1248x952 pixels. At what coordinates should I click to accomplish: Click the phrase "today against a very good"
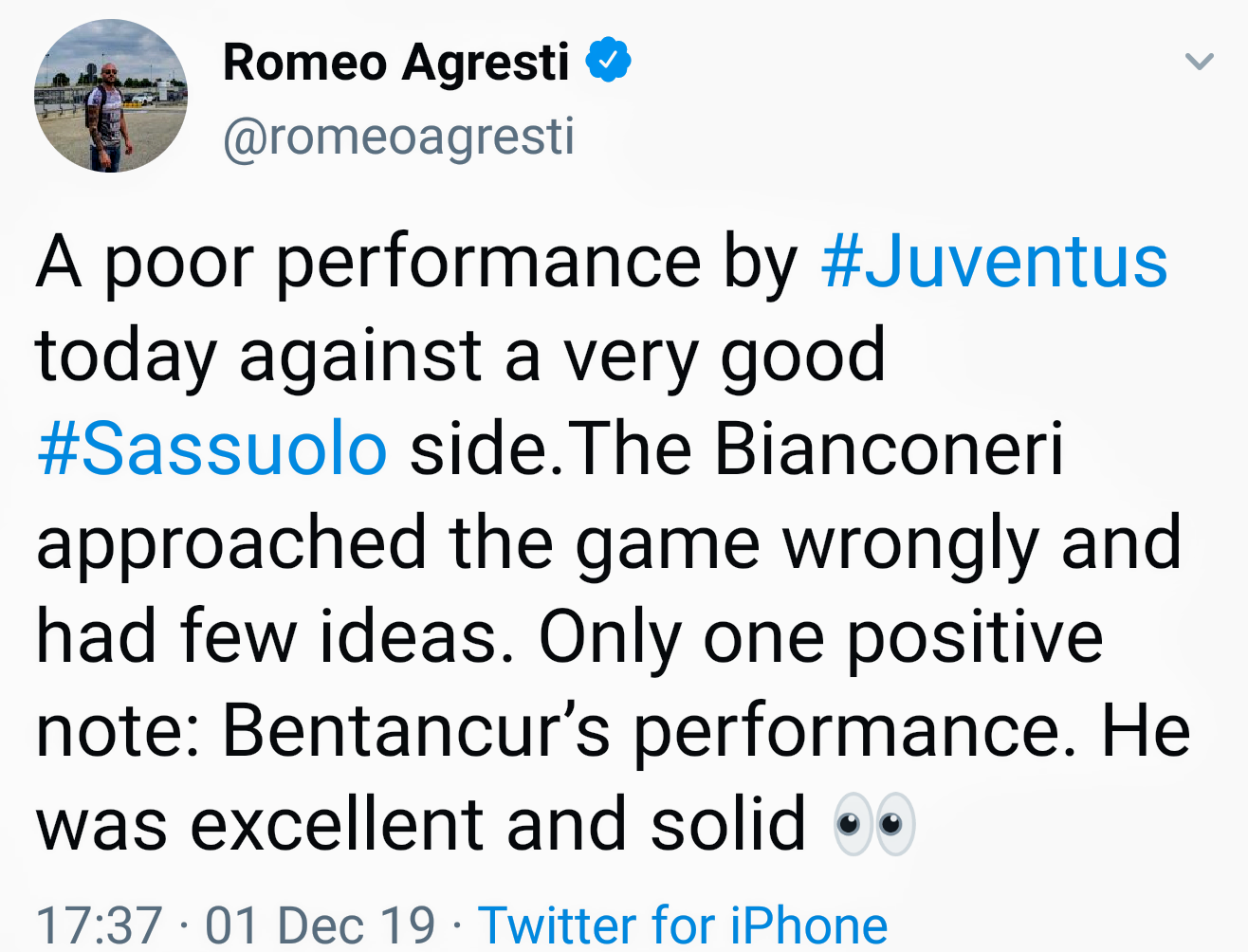460,356
